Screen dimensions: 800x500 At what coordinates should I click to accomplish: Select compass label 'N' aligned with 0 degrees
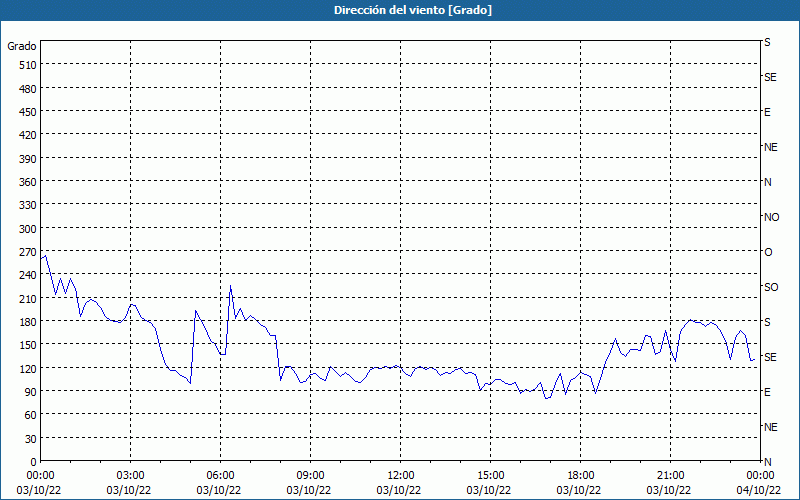[x=767, y=462]
